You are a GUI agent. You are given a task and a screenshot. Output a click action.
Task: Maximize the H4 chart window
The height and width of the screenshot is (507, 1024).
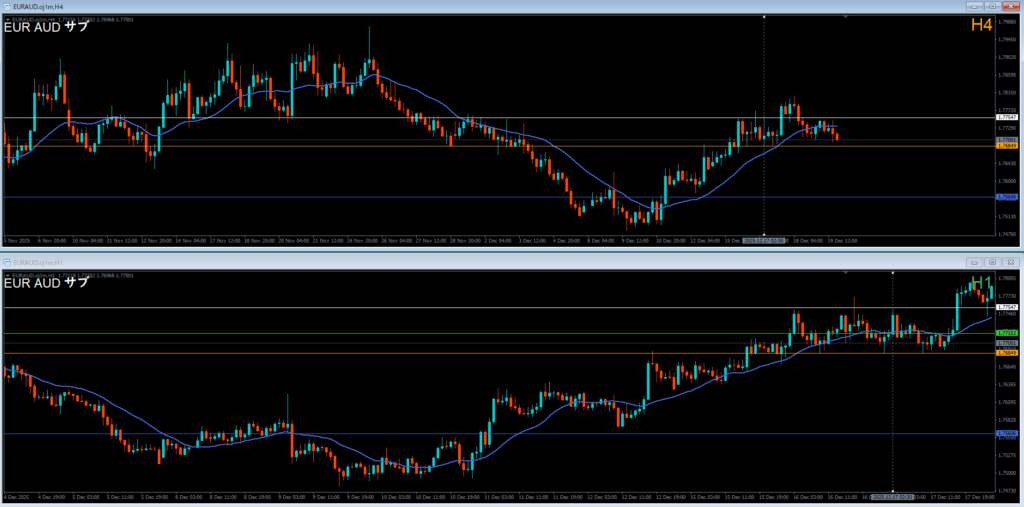click(x=991, y=6)
